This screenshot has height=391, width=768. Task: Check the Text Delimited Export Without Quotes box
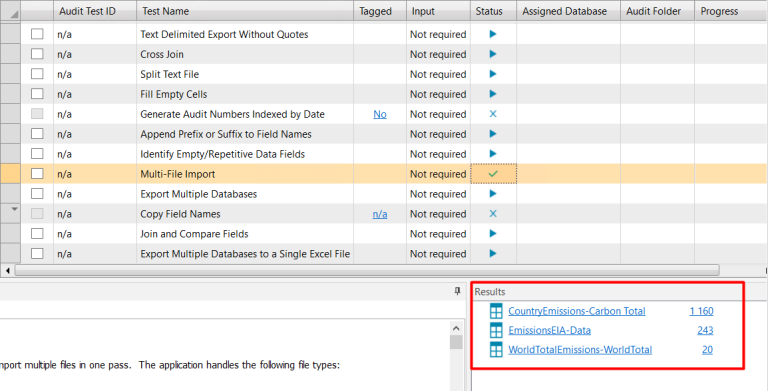click(x=37, y=34)
